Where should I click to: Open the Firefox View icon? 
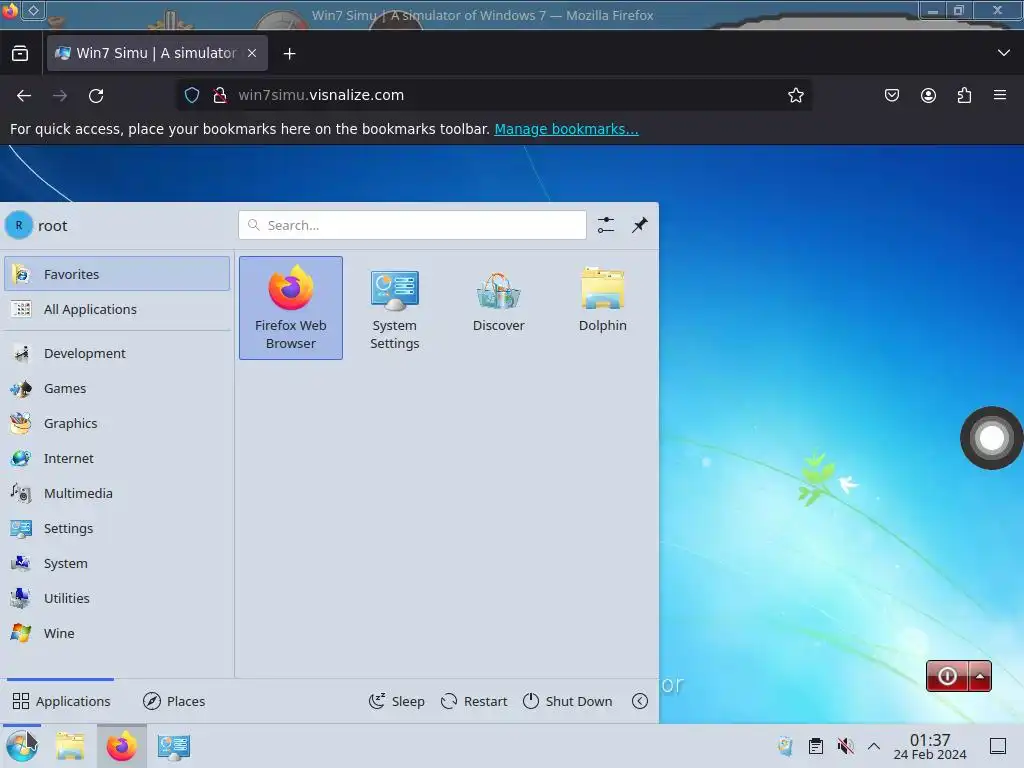click(x=20, y=54)
